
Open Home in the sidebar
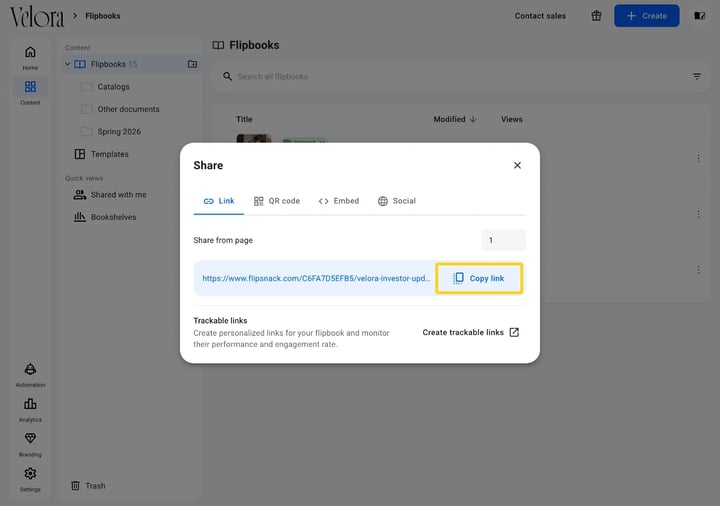click(x=30, y=57)
